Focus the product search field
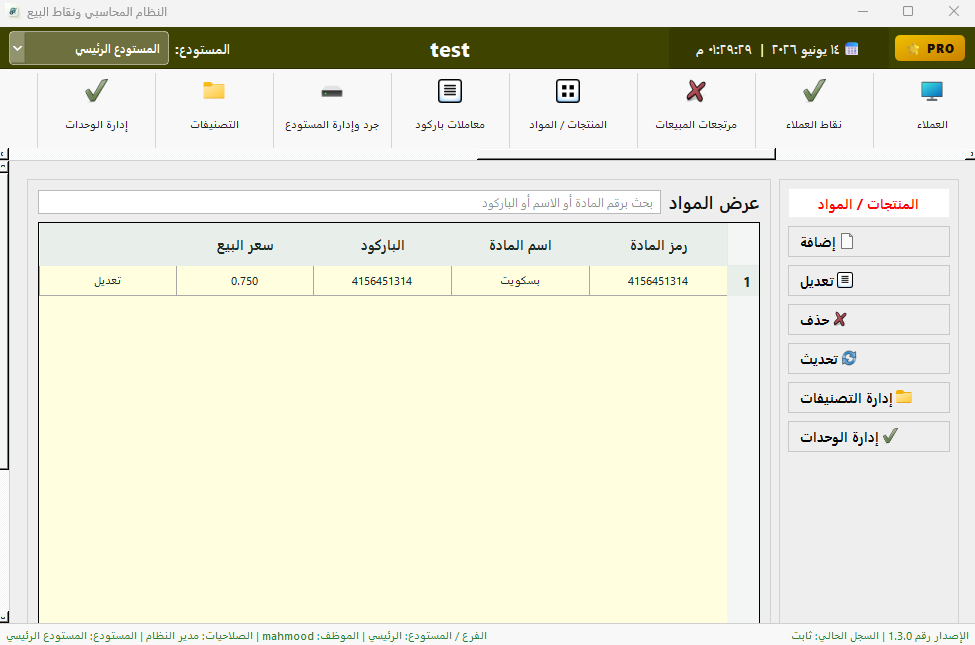The width and height of the screenshot is (975, 645). pos(349,203)
